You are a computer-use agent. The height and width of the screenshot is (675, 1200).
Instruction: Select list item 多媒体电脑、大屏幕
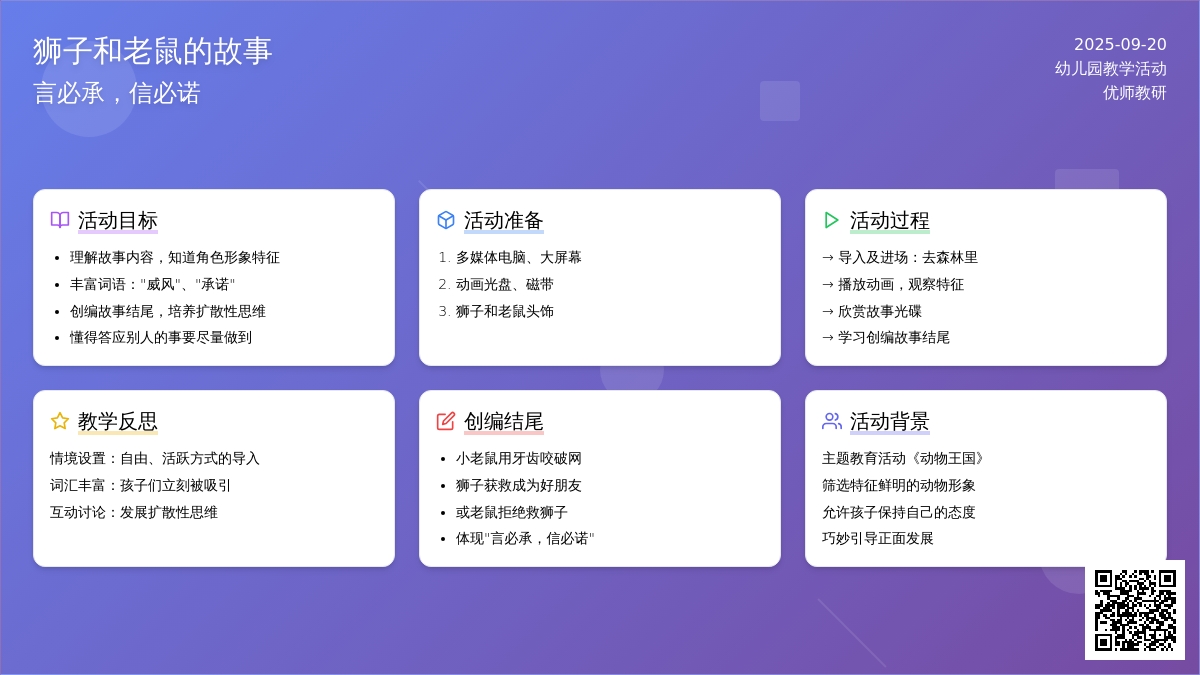[518, 257]
